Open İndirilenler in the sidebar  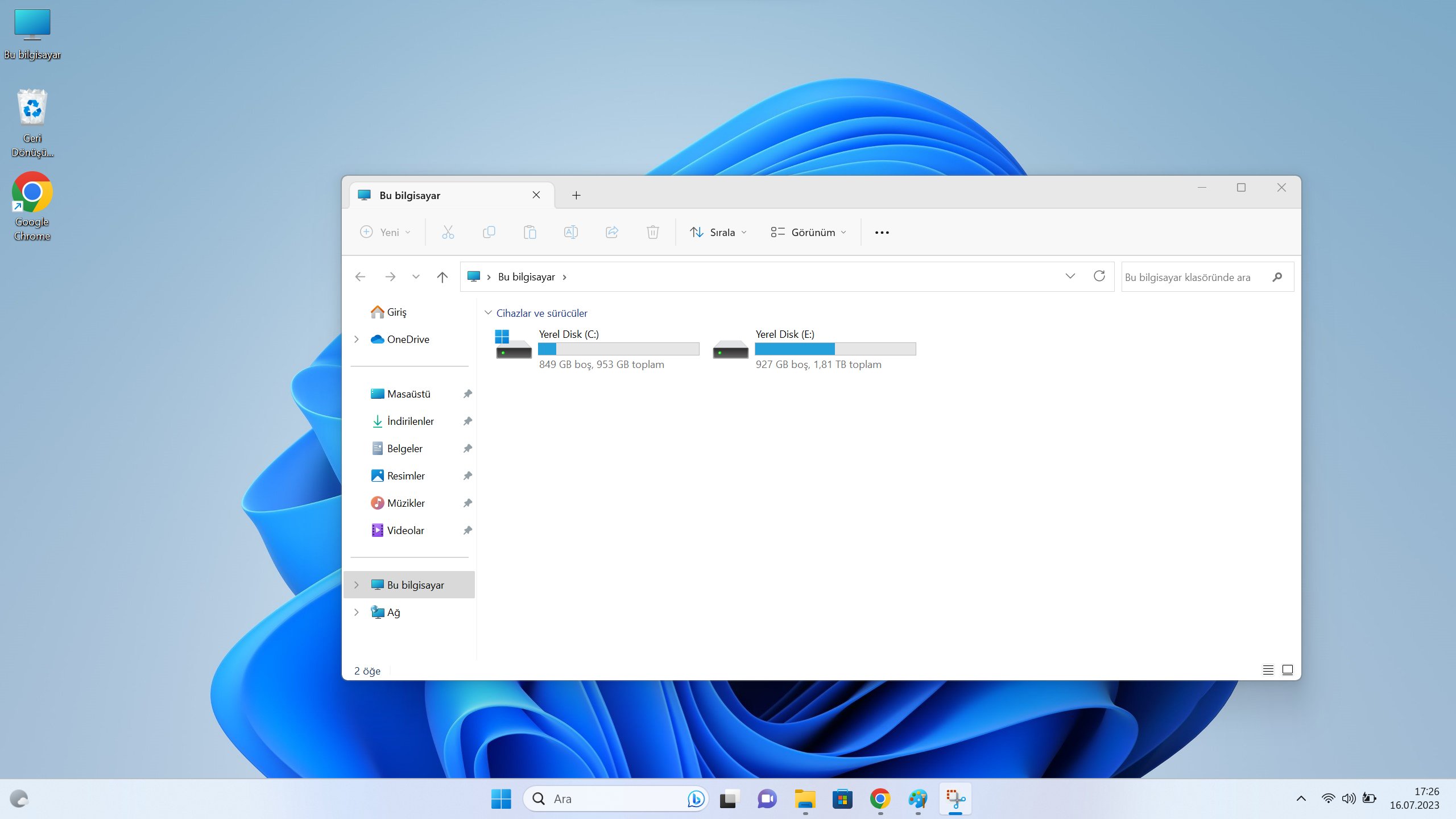(x=410, y=421)
